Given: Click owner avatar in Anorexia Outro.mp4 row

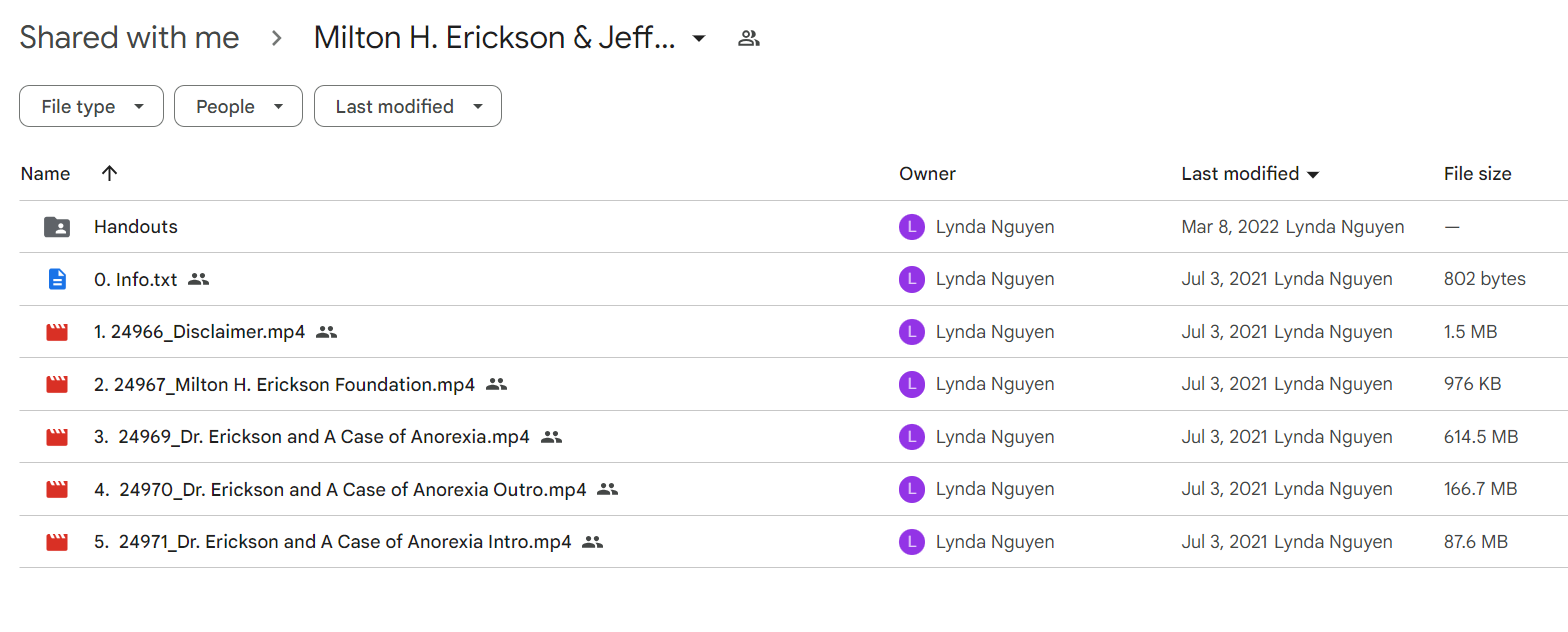Looking at the screenshot, I should tap(911, 489).
